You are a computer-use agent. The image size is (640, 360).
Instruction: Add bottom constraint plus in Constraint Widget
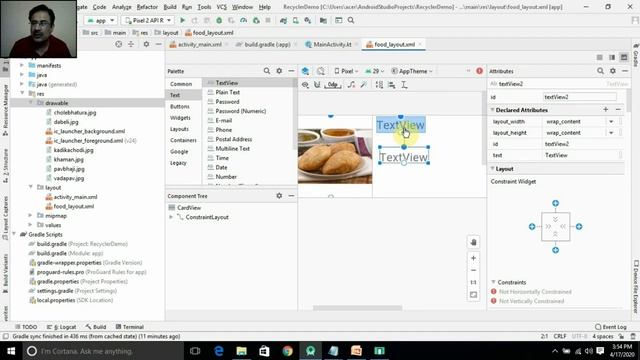click(x=556, y=250)
